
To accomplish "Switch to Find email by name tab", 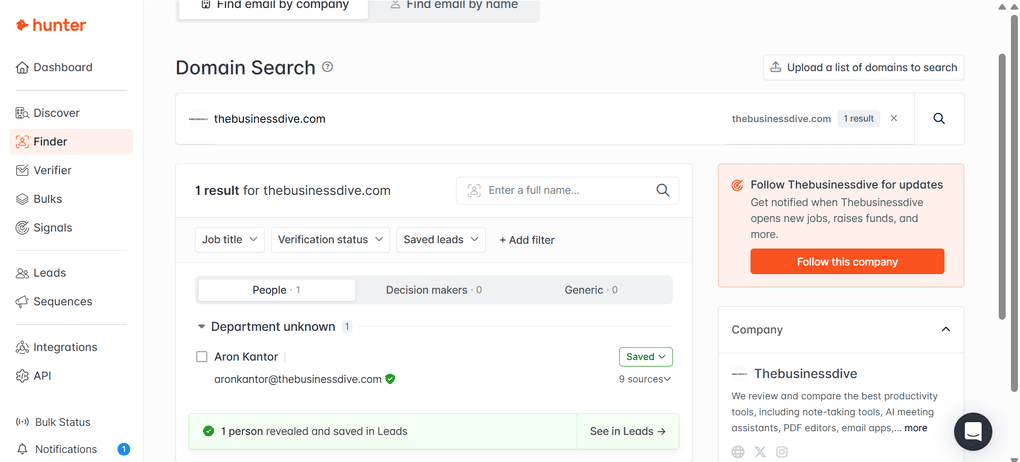I will tap(453, 5).
